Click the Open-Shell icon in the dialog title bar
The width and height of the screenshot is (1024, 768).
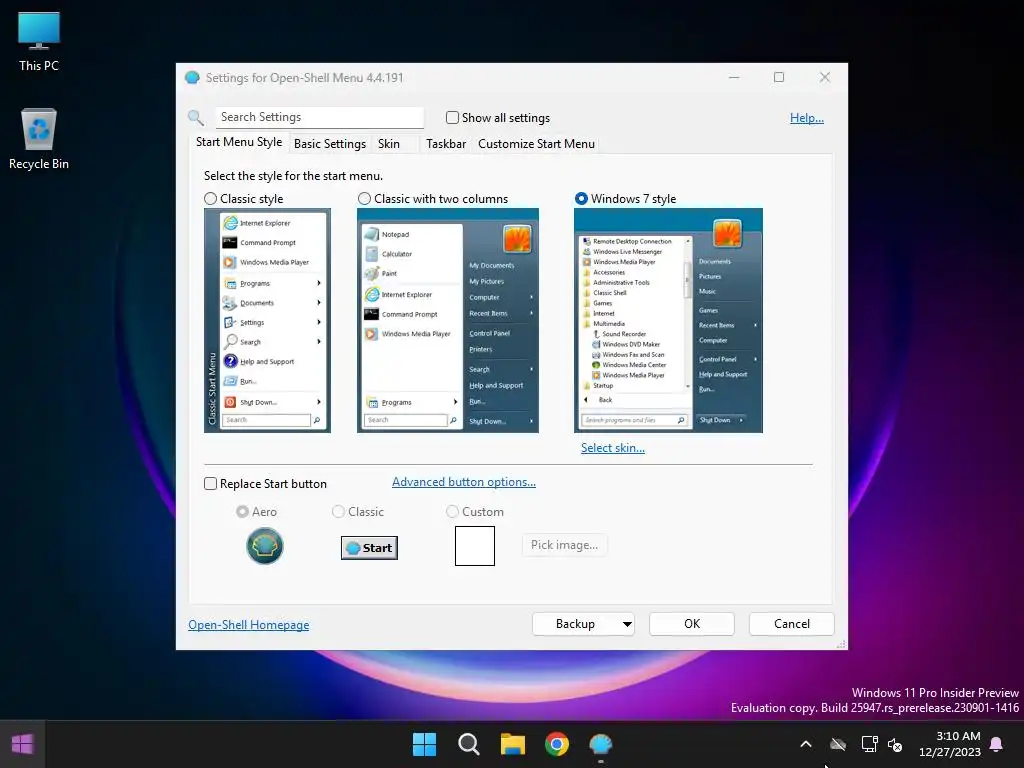click(192, 78)
